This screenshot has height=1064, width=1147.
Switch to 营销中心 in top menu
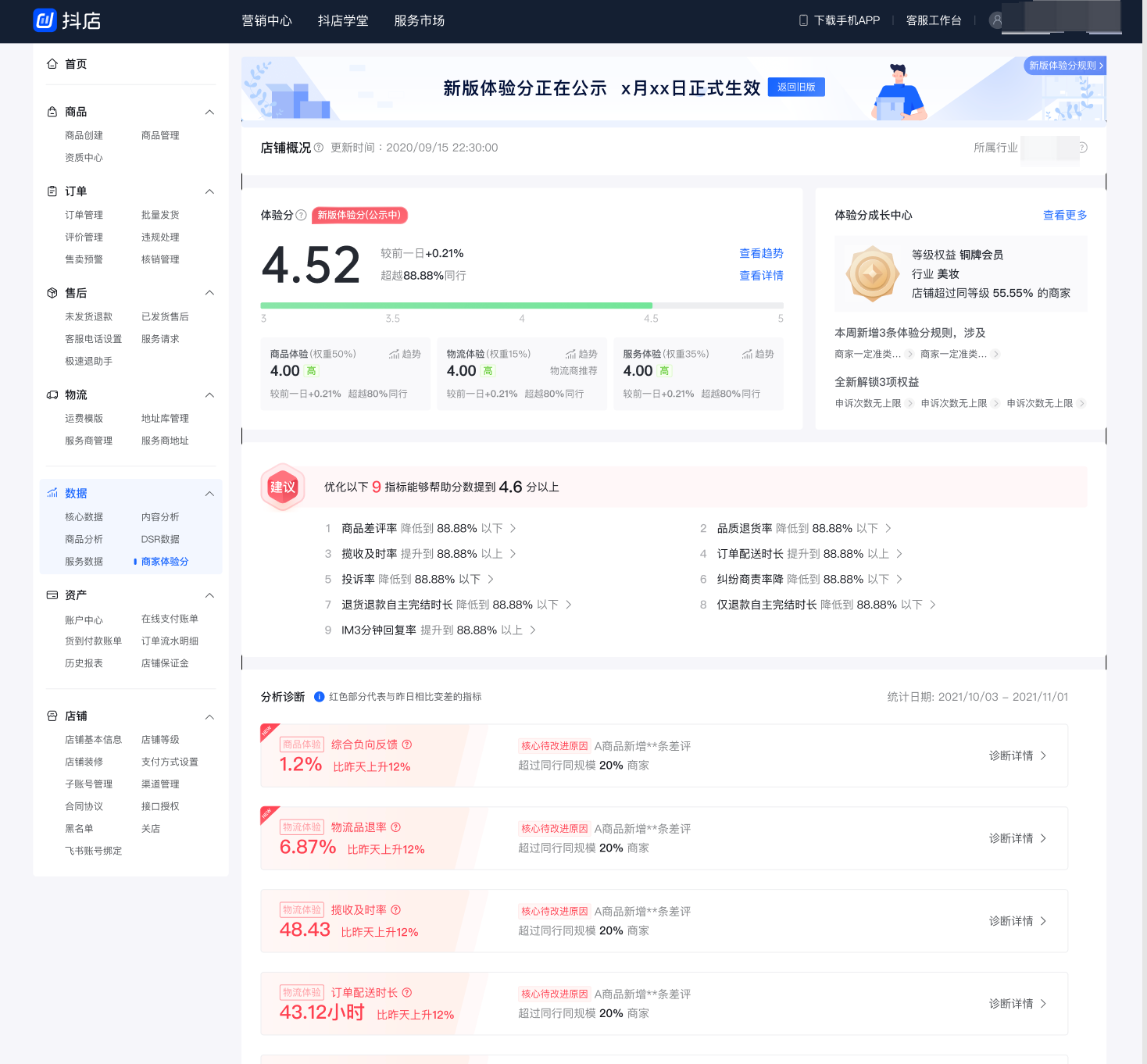click(x=267, y=21)
